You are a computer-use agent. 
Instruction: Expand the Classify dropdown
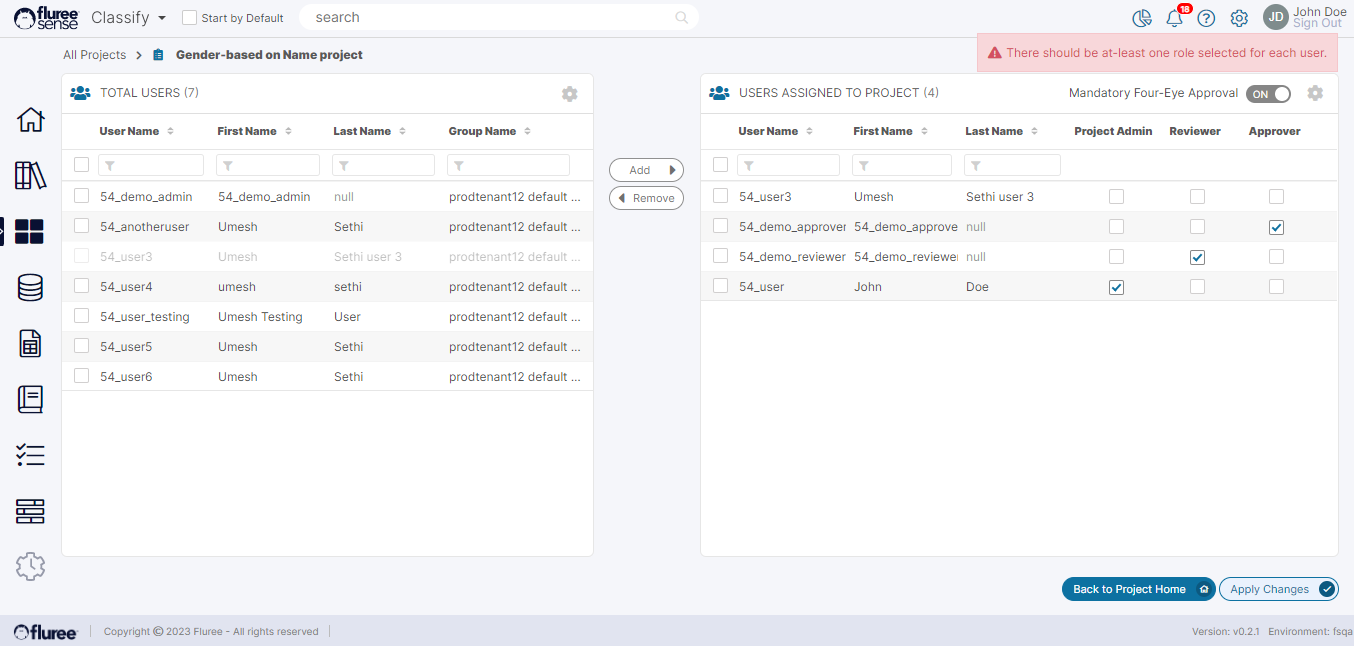click(x=128, y=18)
